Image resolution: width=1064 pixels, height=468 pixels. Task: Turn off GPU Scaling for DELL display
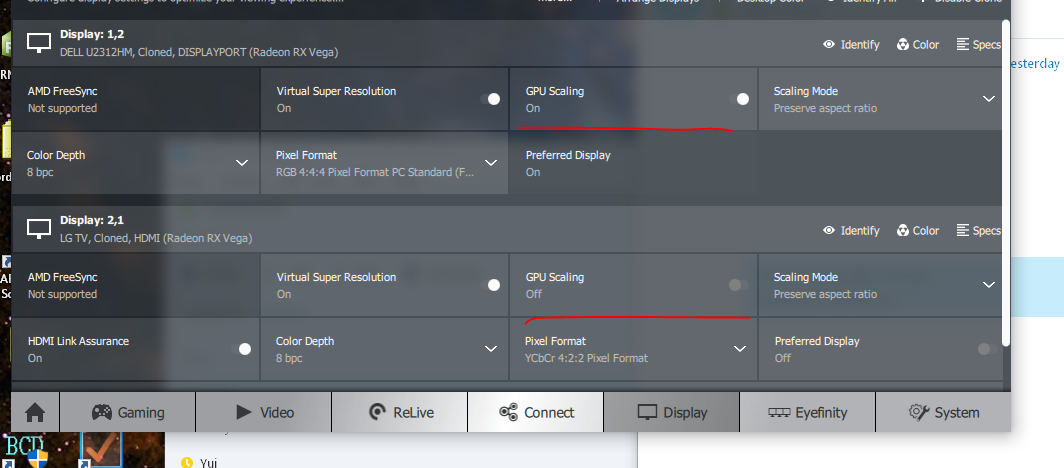pos(739,99)
